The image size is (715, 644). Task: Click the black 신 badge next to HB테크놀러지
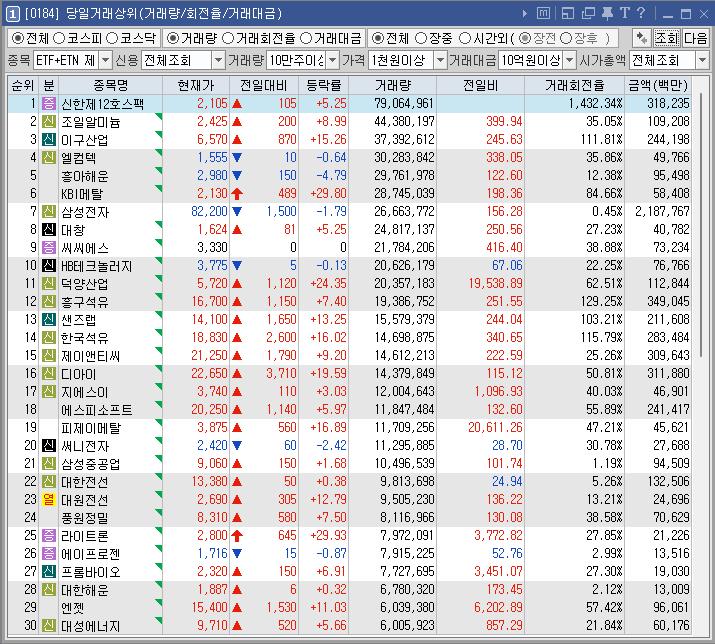coord(49,265)
